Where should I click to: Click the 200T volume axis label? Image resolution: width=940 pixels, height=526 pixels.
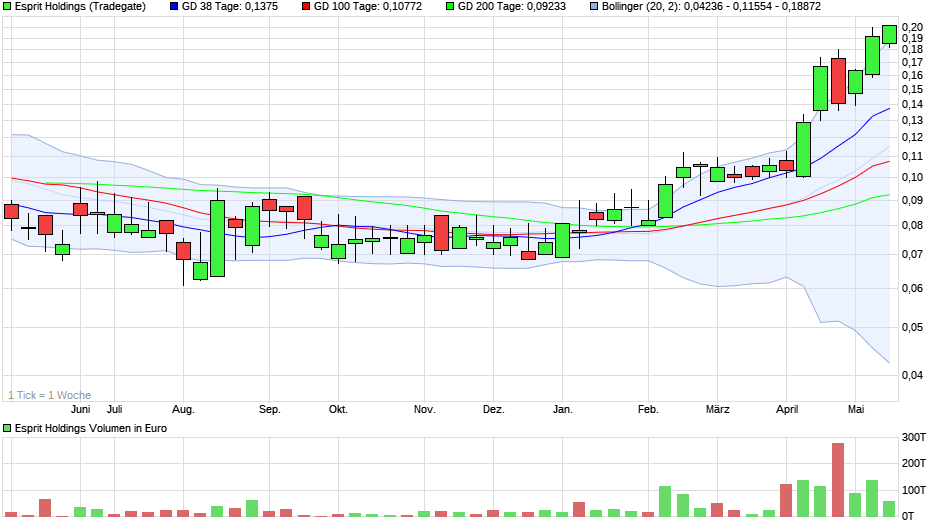click(914, 463)
